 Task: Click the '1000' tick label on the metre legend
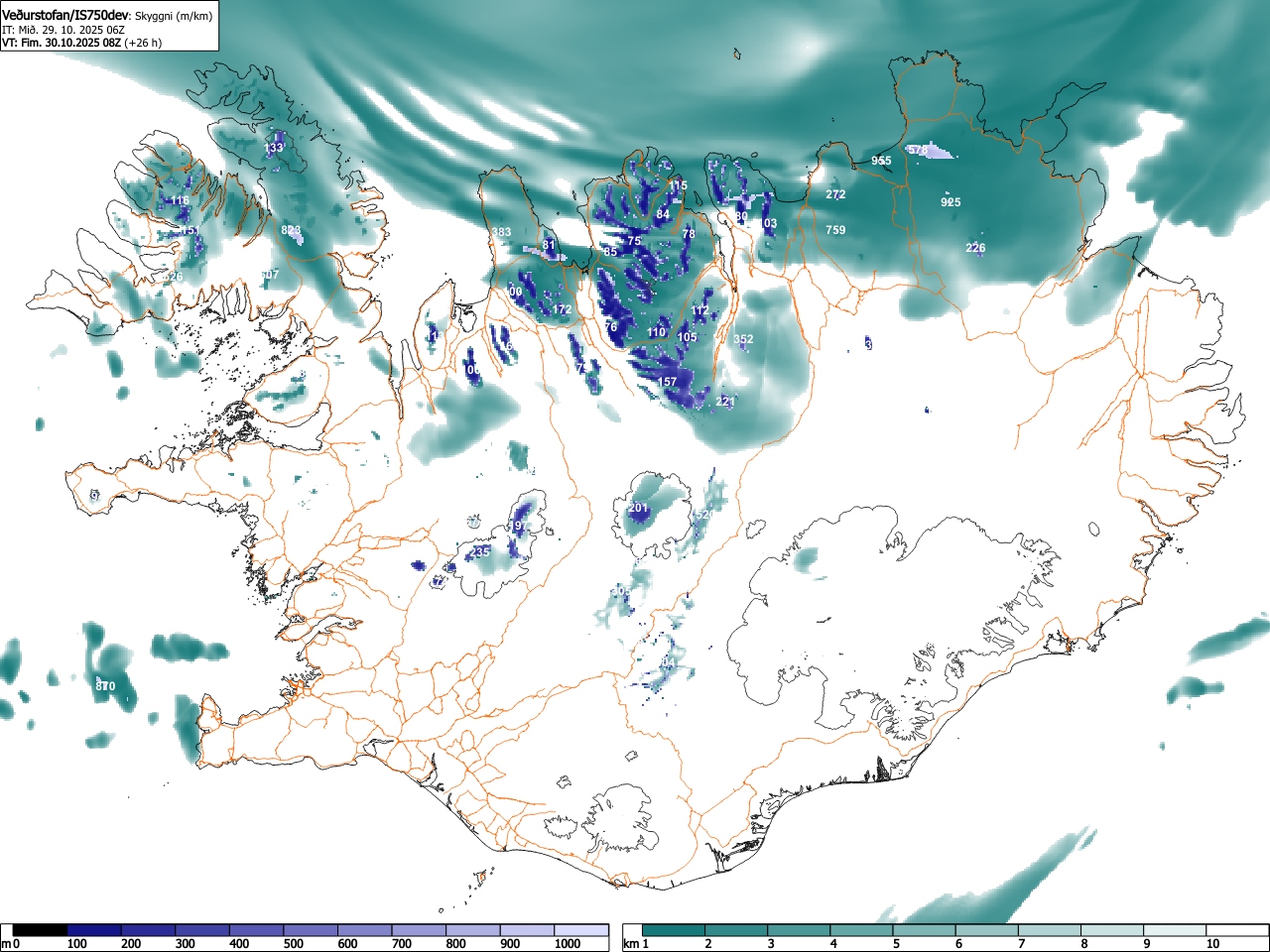[568, 944]
